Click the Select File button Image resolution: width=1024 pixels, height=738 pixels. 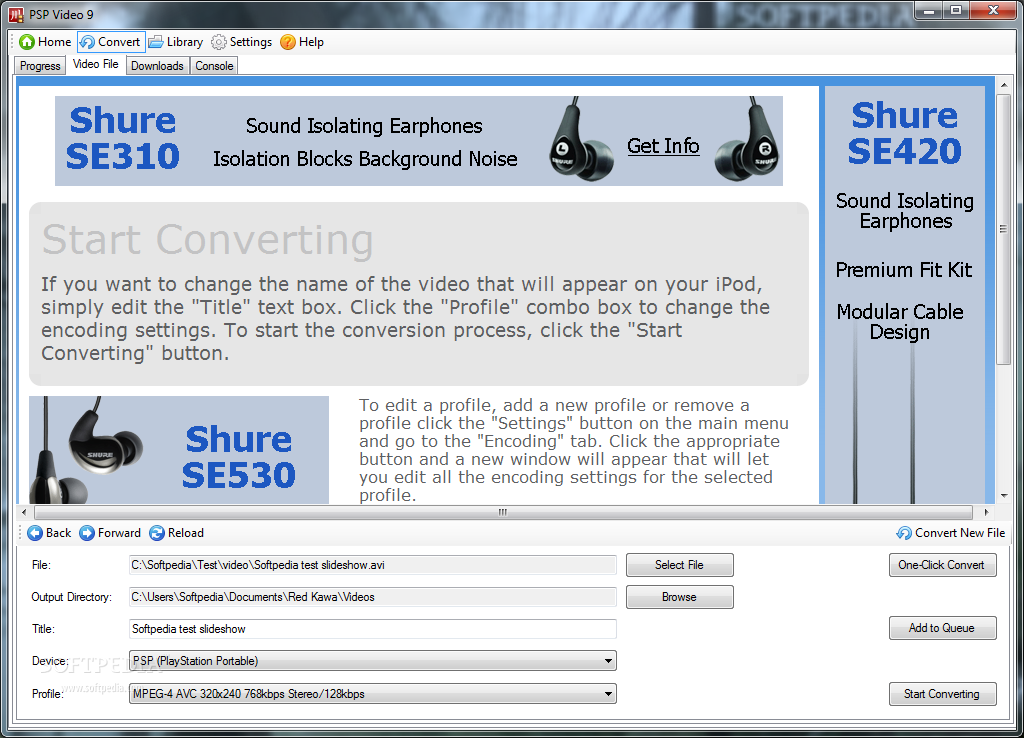pos(679,565)
